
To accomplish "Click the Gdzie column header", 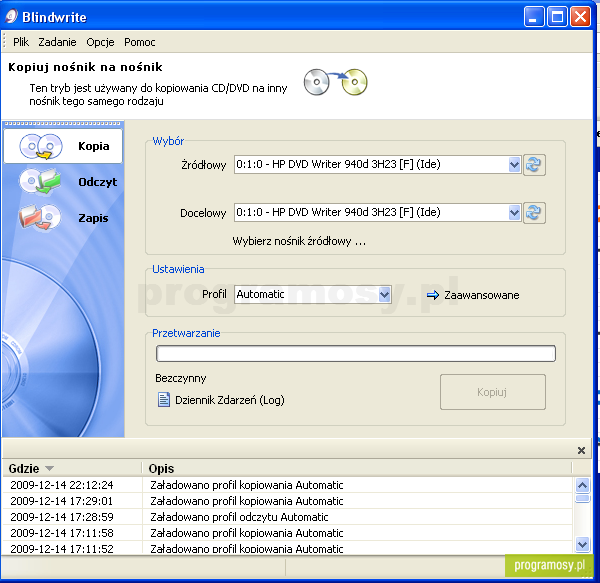I will tap(24, 468).
